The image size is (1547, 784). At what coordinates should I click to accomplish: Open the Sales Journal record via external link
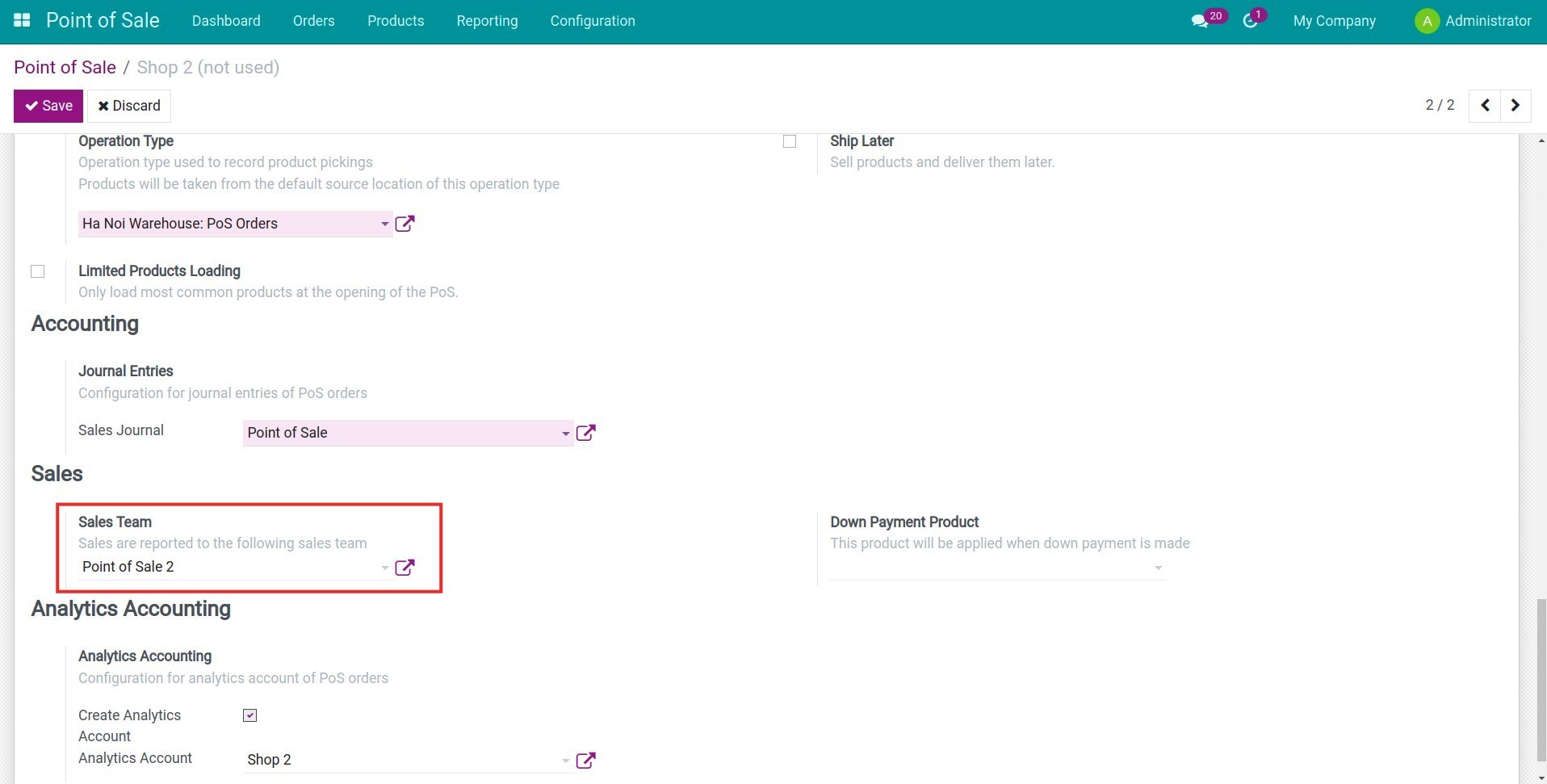[586, 433]
